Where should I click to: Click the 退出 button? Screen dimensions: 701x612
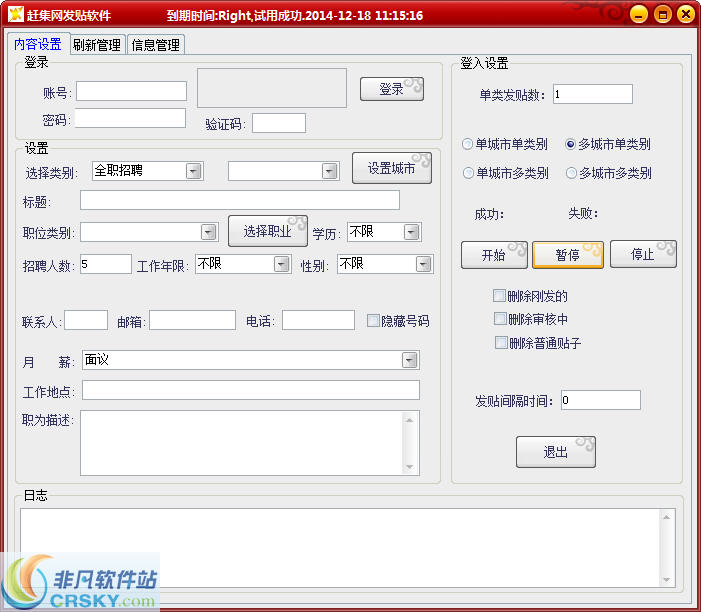pos(556,452)
